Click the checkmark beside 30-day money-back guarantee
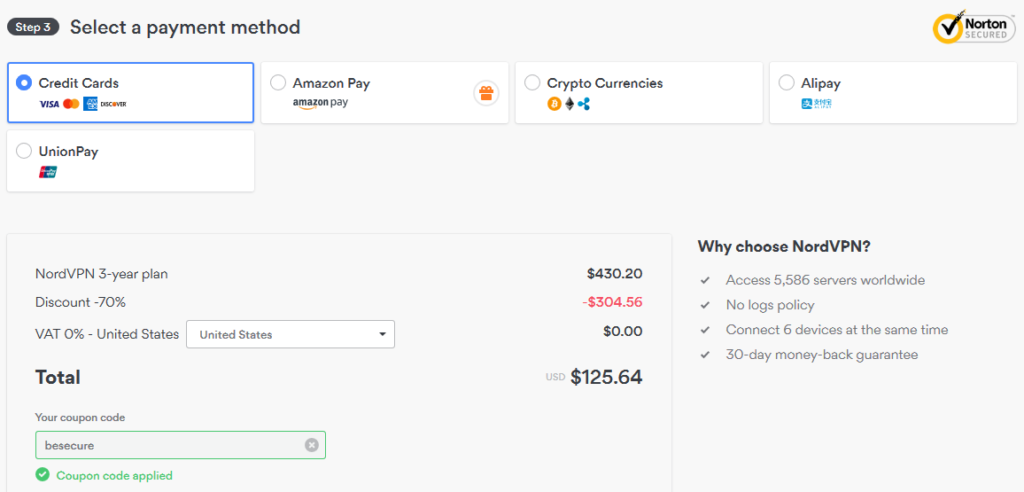Viewport: 1024px width, 492px height. (705, 355)
